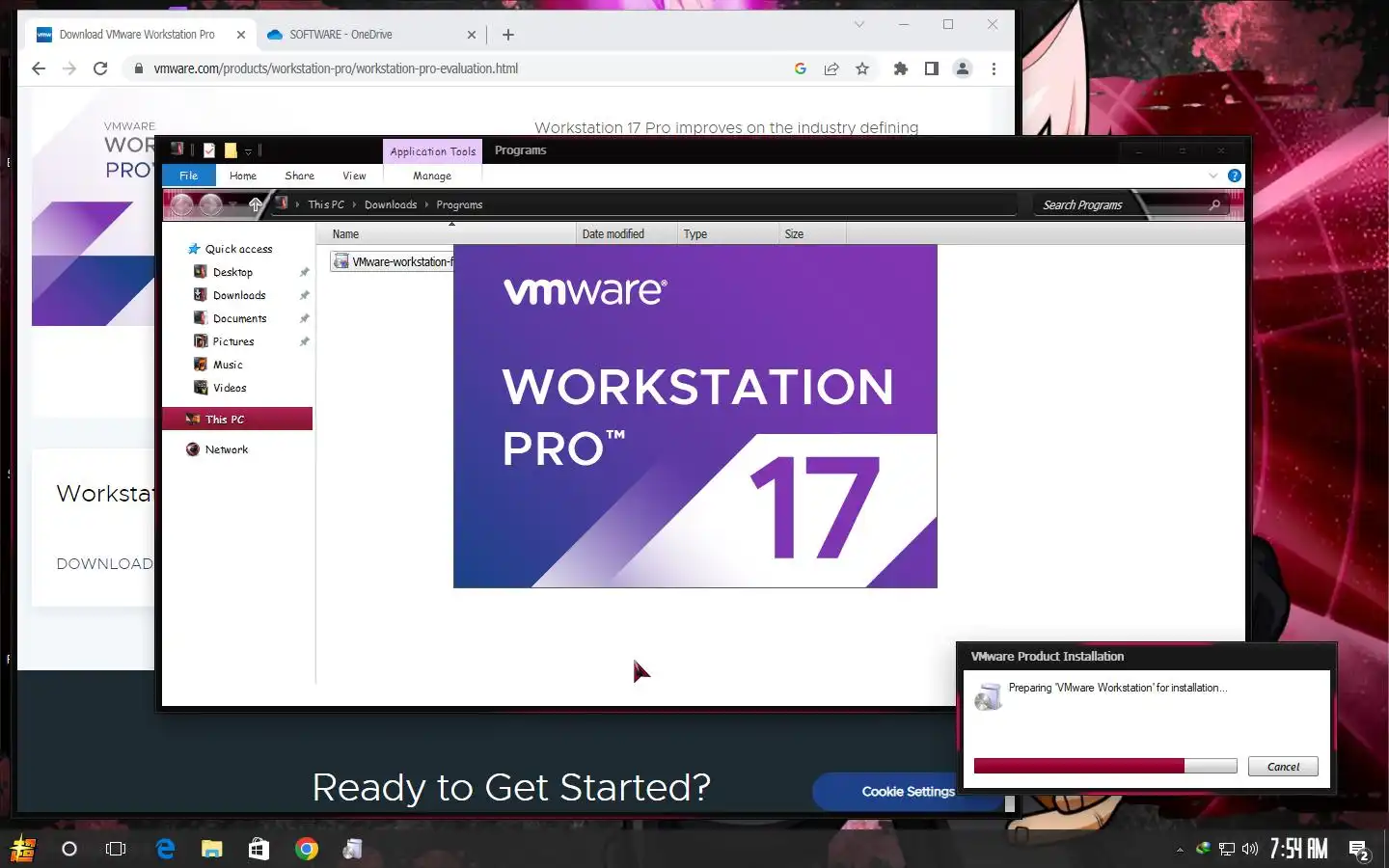Screen dimensions: 1389x868
Task: Open the recent locations dropdown arrow in Explorer
Action: point(233,204)
